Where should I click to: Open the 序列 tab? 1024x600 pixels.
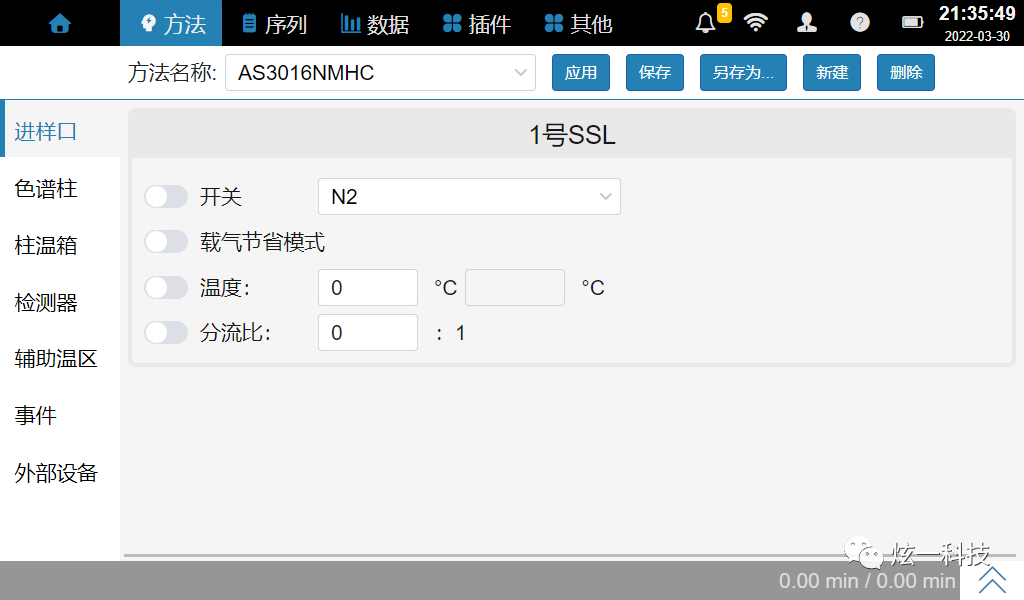[273, 24]
